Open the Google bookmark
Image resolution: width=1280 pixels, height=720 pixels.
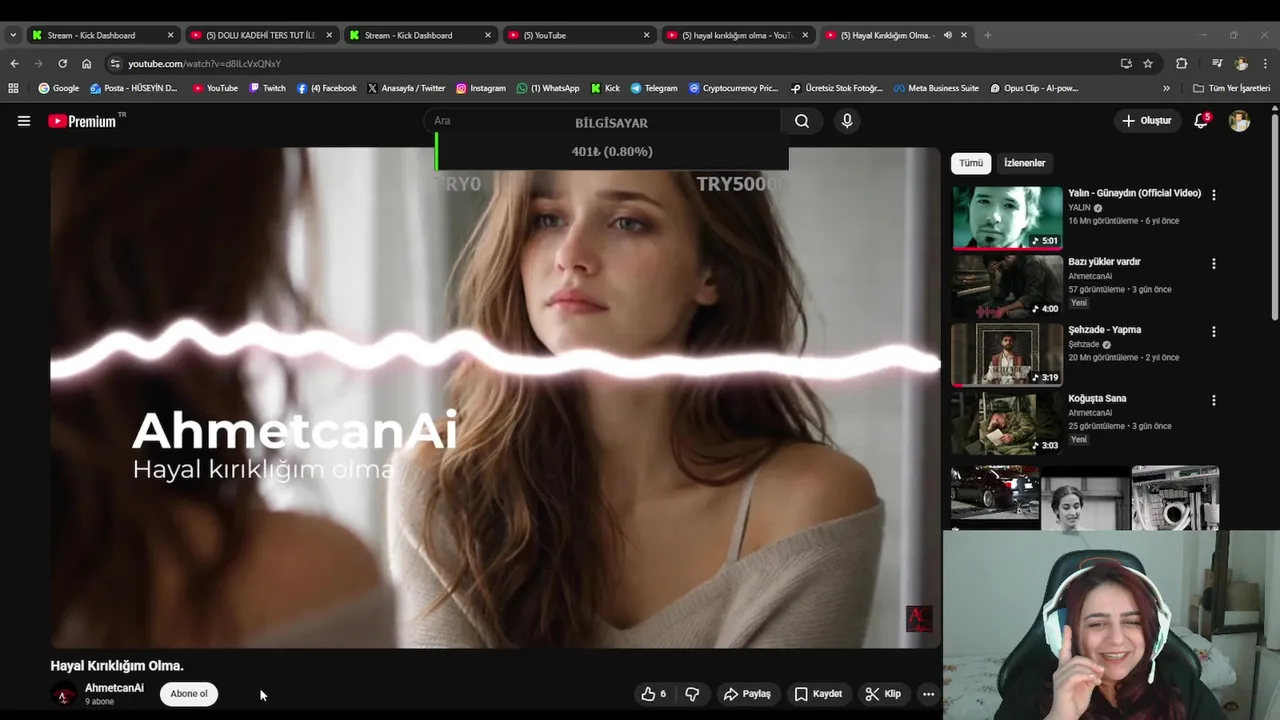tap(58, 88)
